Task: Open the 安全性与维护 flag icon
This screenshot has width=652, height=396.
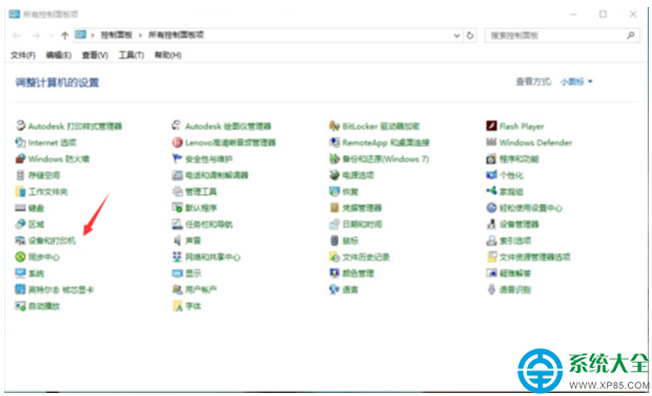Action: (178, 159)
